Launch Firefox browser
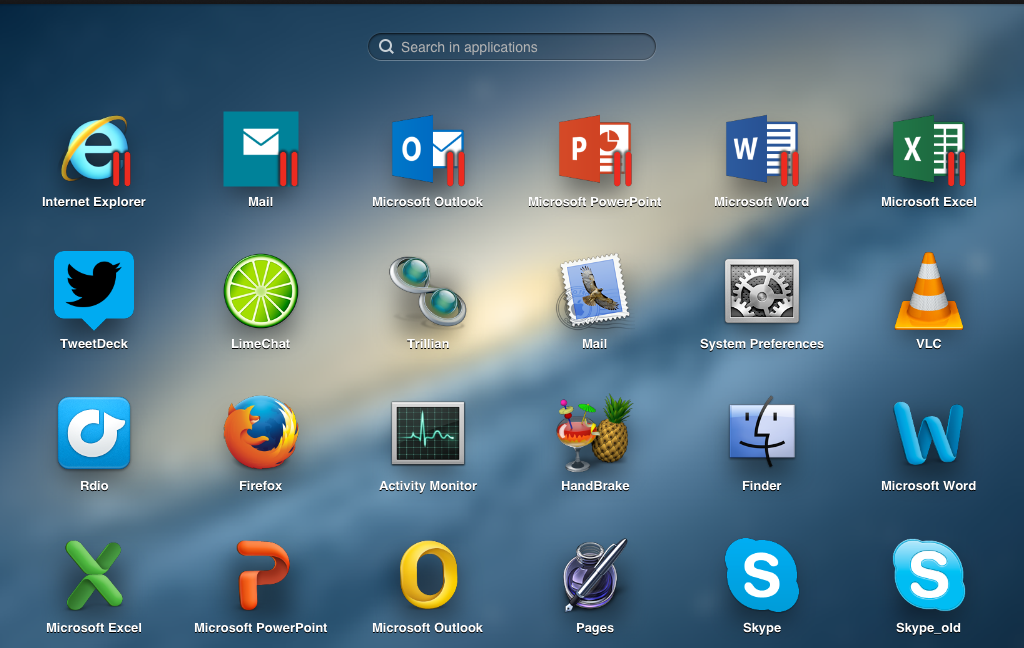This screenshot has height=648, width=1024. pos(260,433)
